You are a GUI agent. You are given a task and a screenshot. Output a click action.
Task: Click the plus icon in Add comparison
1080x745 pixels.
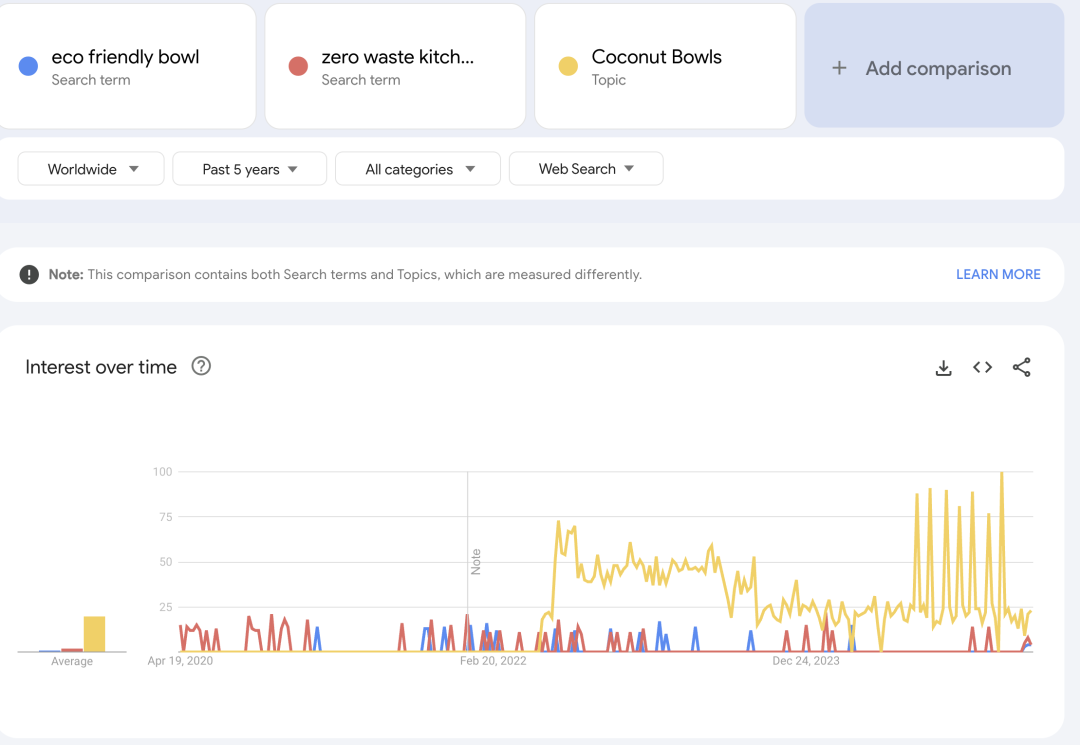(840, 68)
